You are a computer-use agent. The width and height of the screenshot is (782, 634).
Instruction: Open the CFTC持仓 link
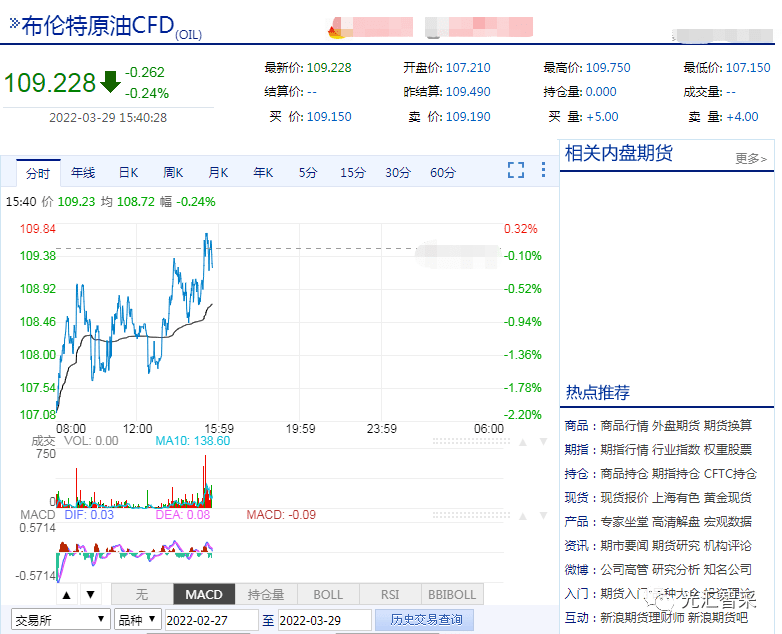[730, 474]
